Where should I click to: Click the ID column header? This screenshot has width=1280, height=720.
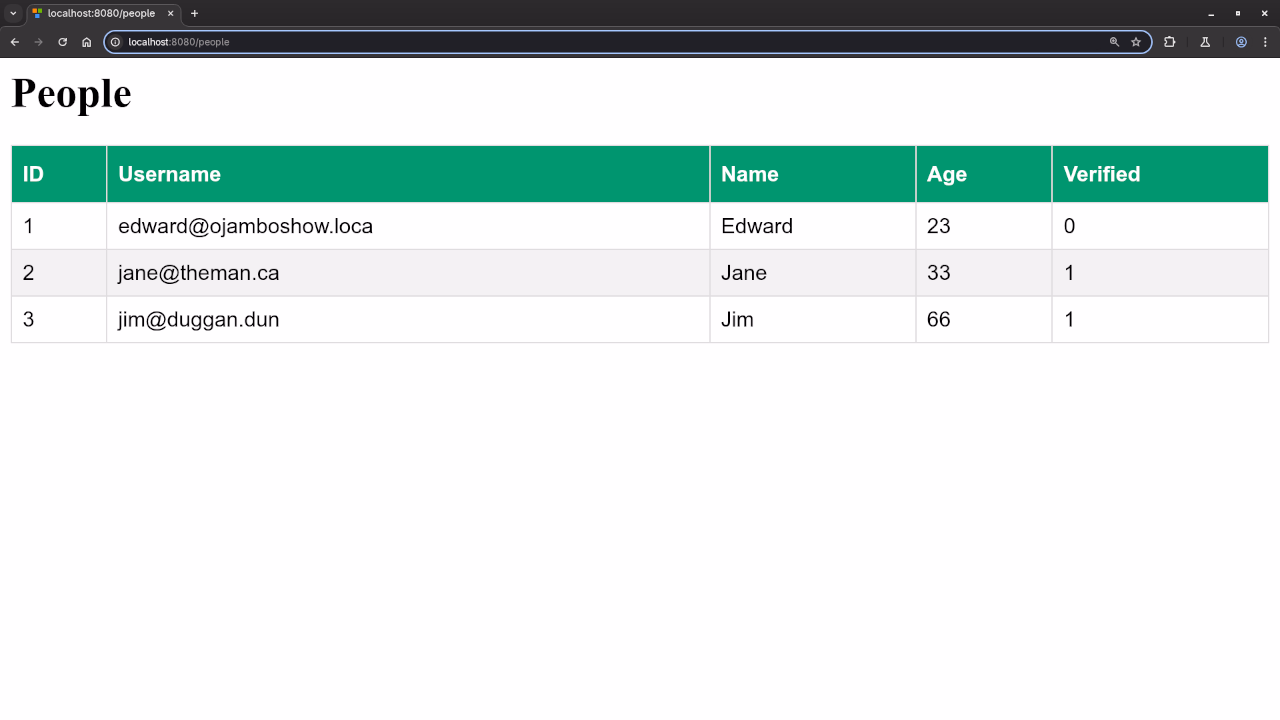(x=59, y=174)
